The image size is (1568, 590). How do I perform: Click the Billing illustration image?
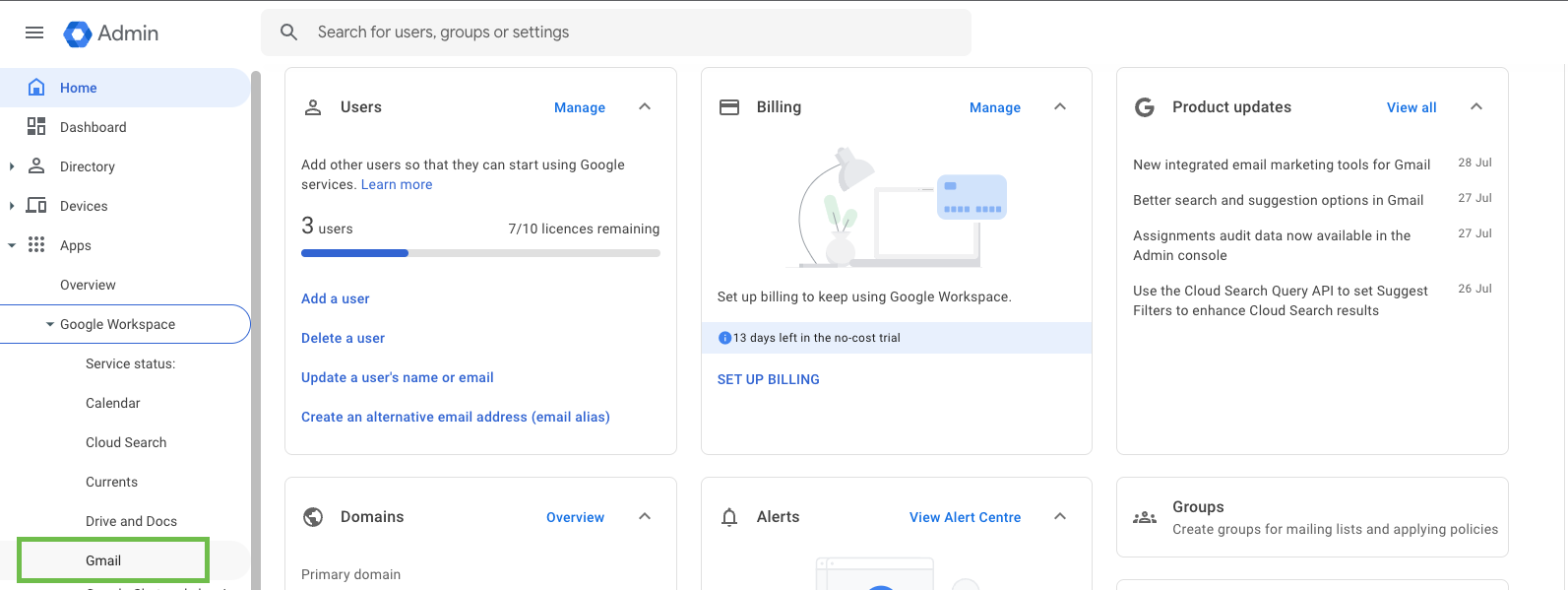pos(896,208)
